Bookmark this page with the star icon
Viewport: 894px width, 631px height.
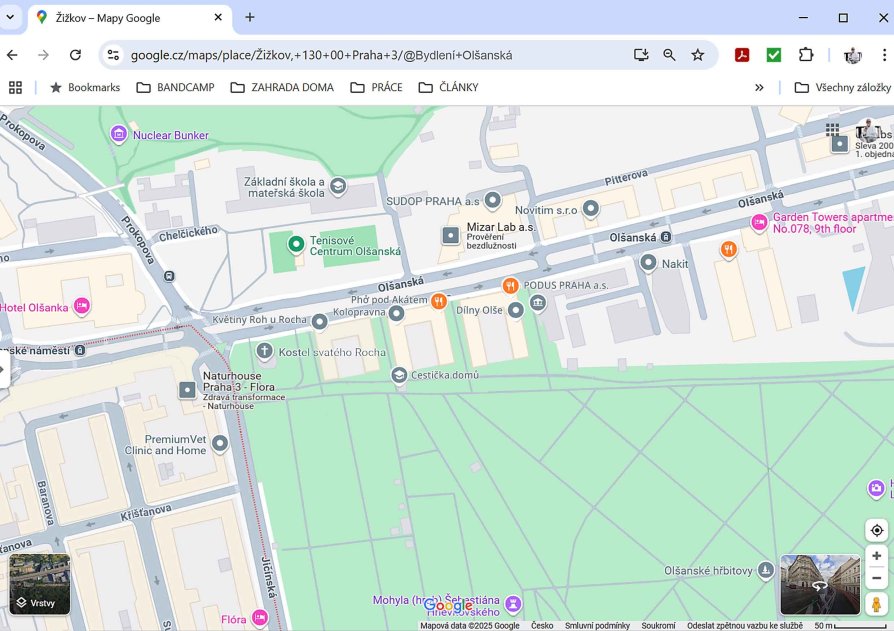click(x=697, y=55)
